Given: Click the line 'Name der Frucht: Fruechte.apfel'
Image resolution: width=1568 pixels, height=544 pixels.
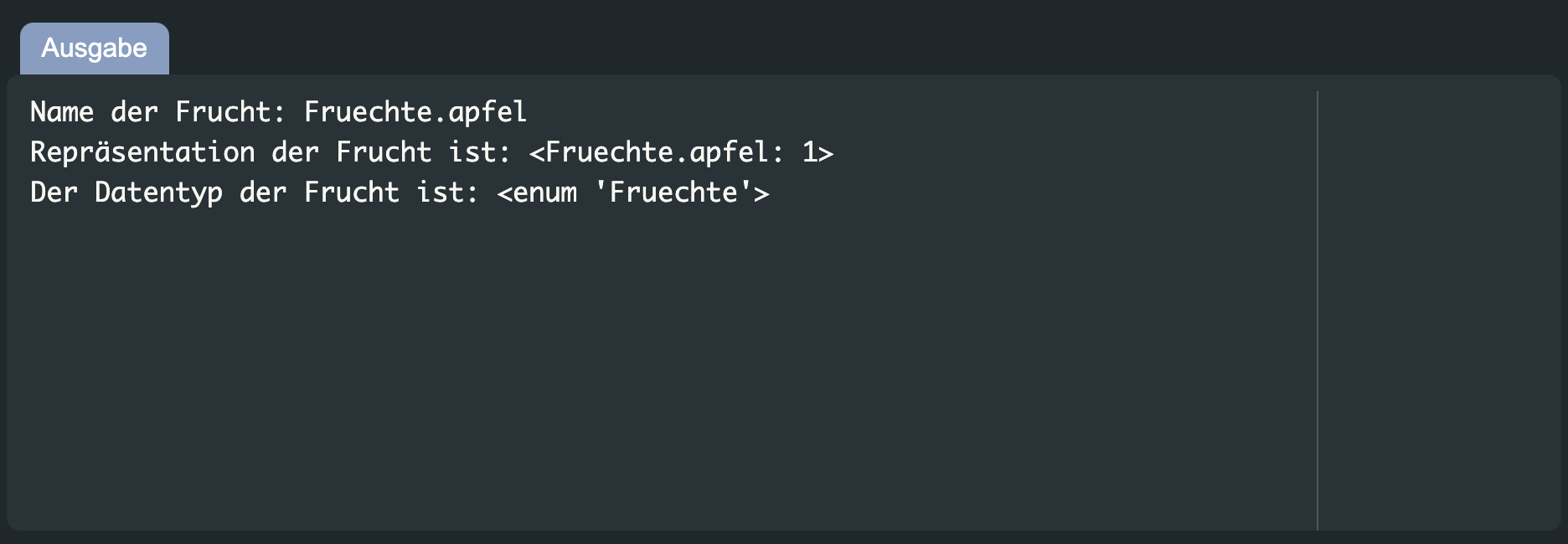Looking at the screenshot, I should click(276, 110).
